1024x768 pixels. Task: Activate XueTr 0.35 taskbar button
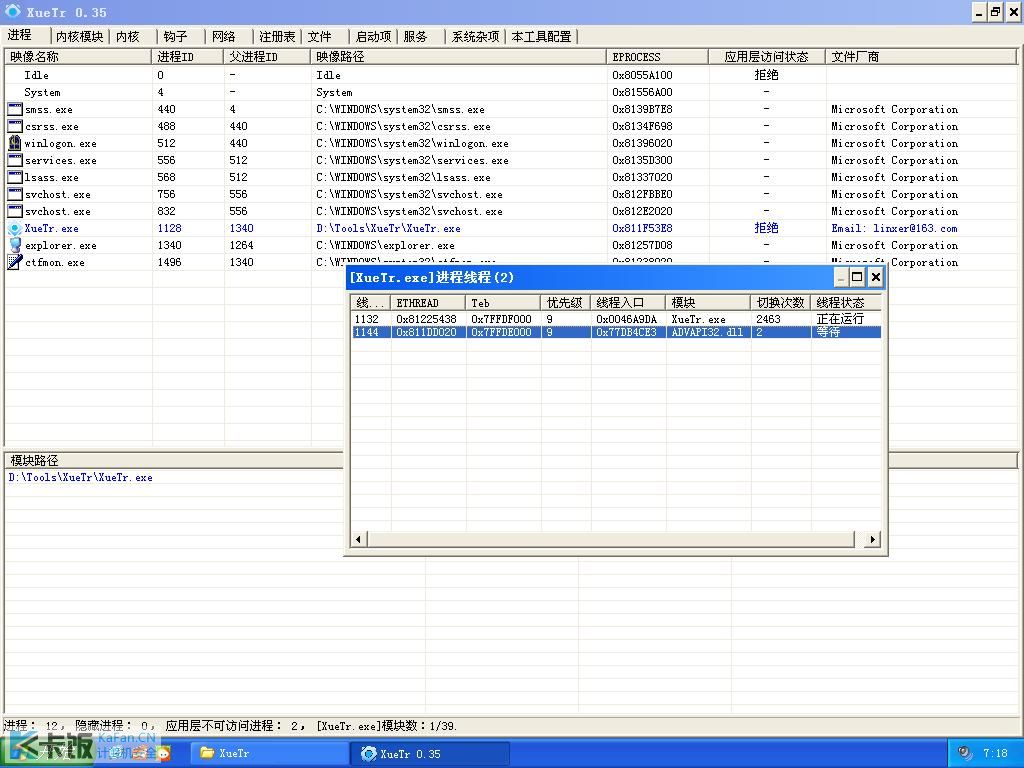tap(430, 753)
